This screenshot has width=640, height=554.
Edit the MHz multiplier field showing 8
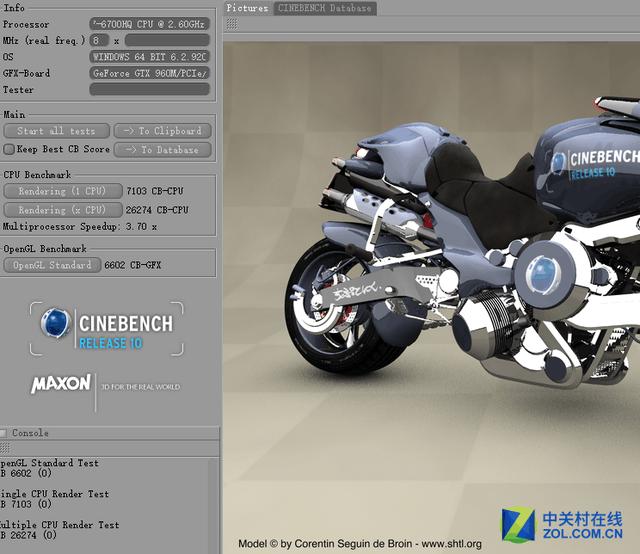99,40
